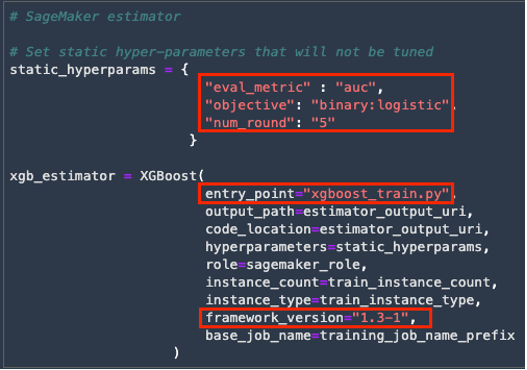This screenshot has width=527, height=370.
Task: Click the xgb_estimator variable name
Action: pyautogui.click(x=62, y=176)
